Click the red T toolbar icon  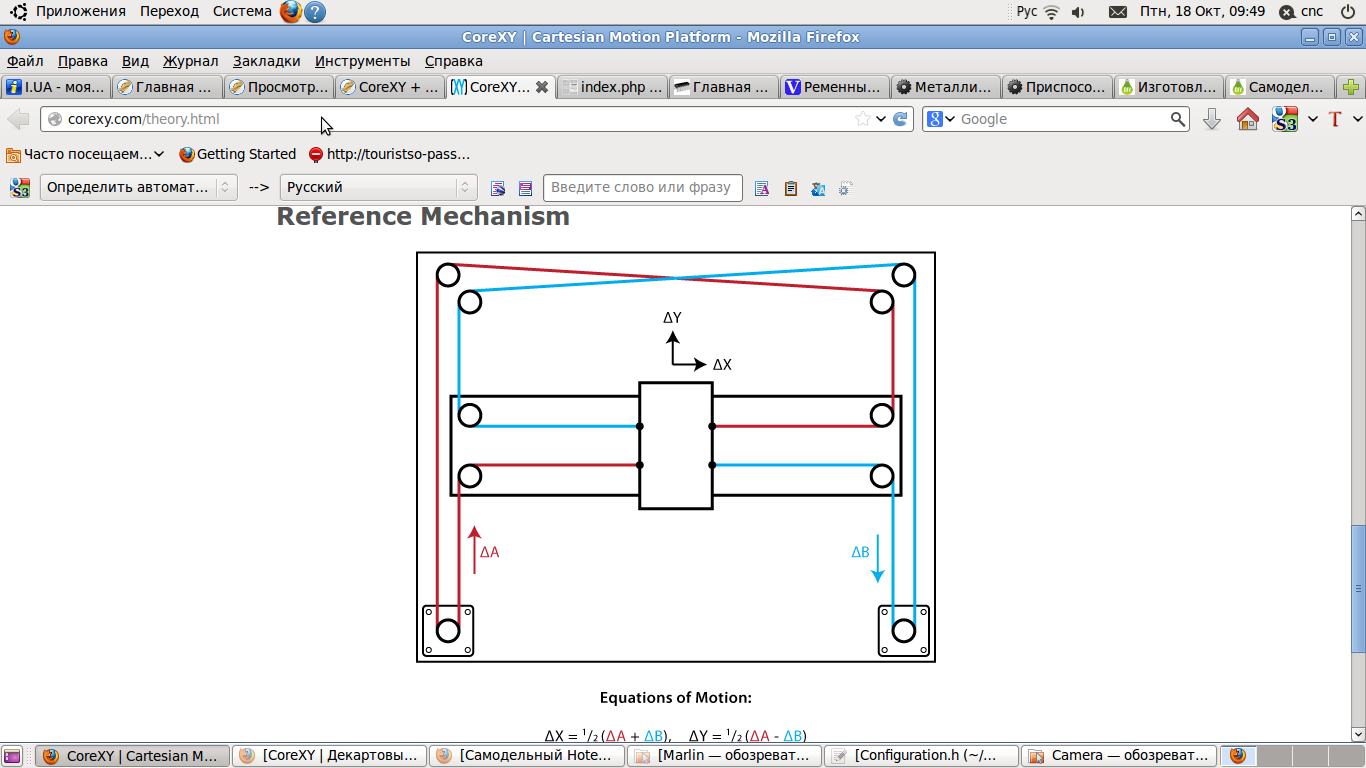point(1334,119)
